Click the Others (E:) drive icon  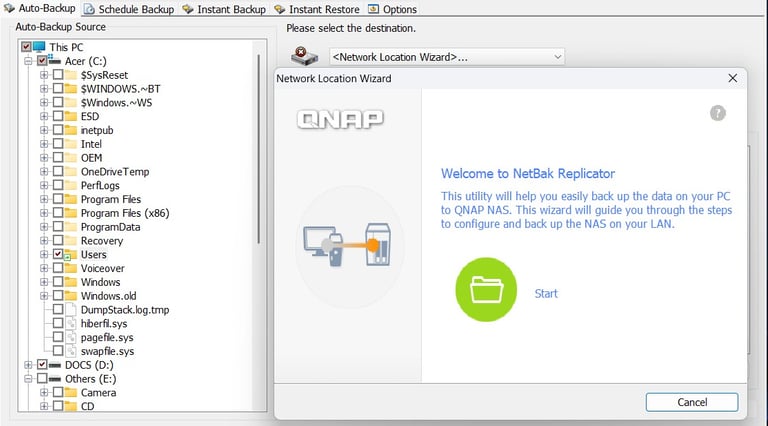coord(55,379)
